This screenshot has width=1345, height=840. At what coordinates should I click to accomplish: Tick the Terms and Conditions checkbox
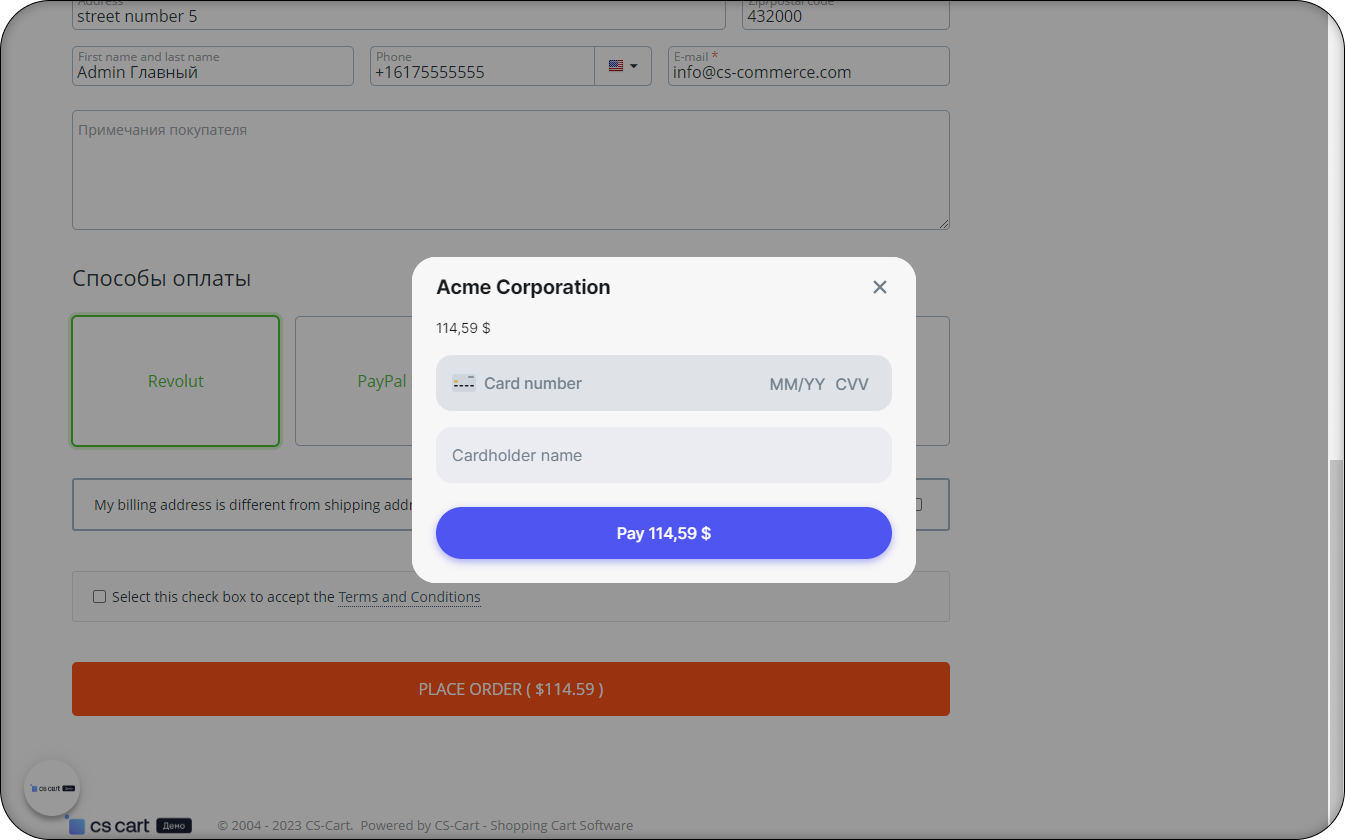click(99, 597)
